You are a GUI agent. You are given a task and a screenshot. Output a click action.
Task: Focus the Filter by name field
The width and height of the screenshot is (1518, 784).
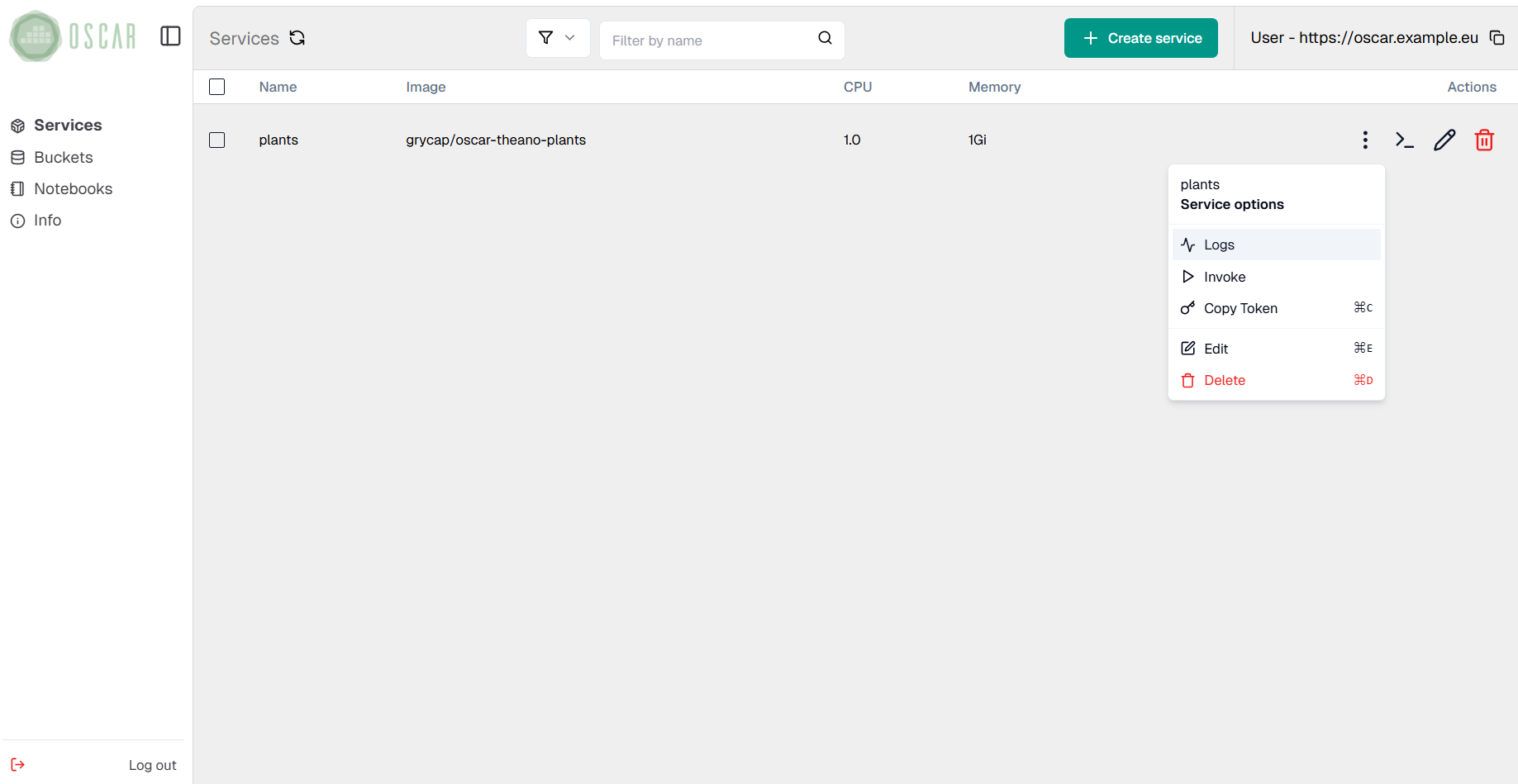pyautogui.click(x=709, y=40)
